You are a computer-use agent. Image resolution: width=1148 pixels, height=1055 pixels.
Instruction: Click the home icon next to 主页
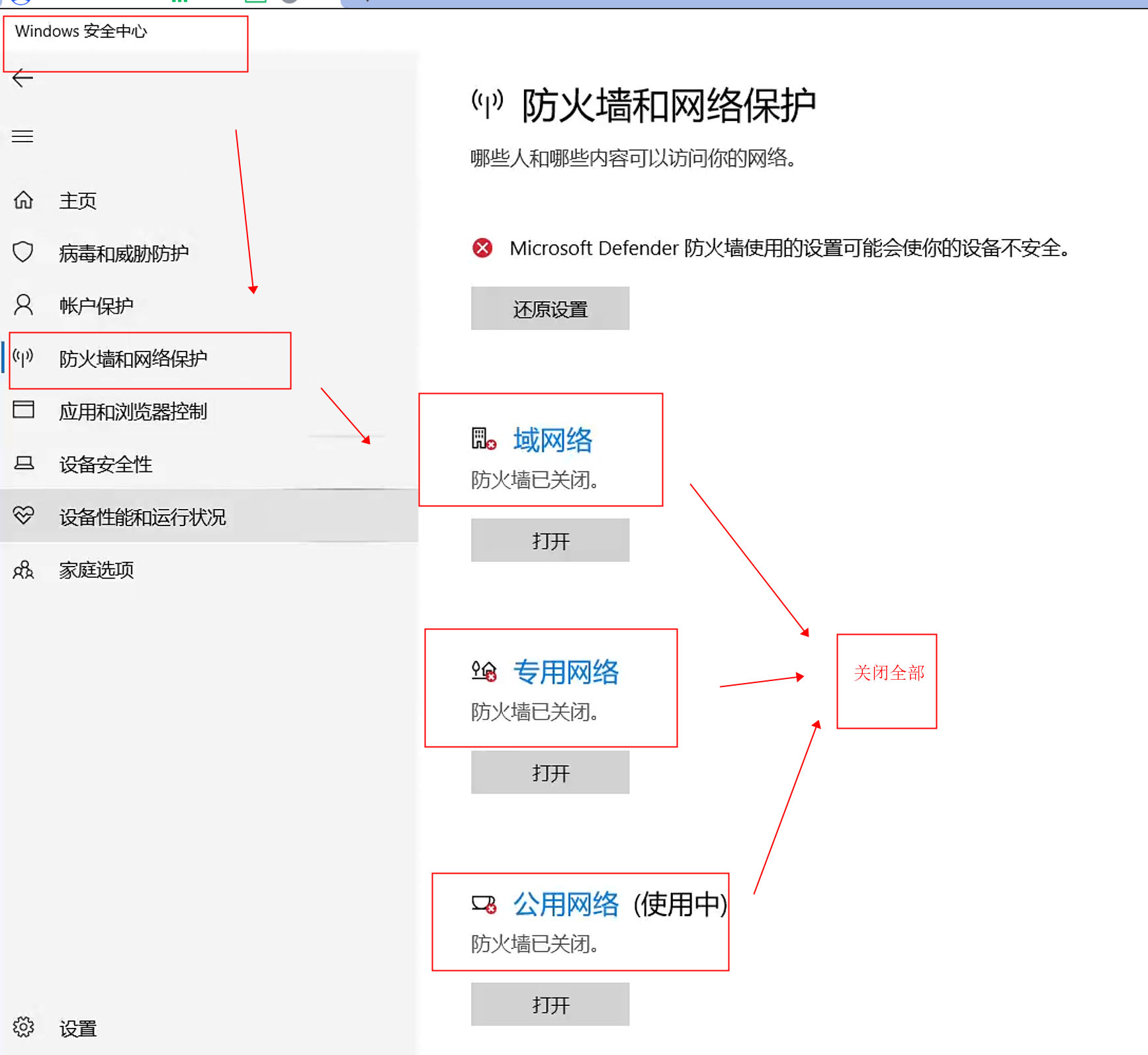coord(23,199)
